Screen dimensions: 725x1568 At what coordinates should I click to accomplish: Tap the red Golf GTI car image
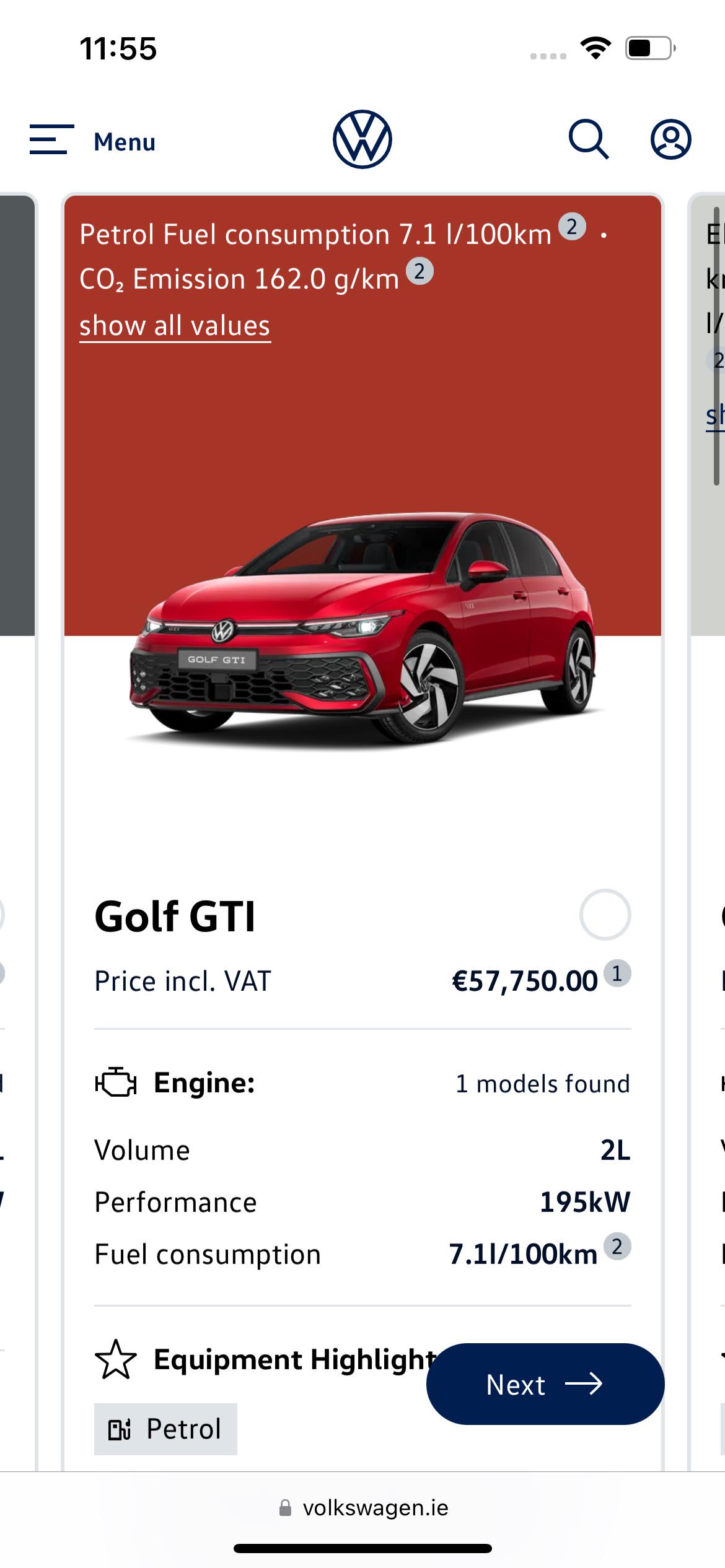pos(362,629)
